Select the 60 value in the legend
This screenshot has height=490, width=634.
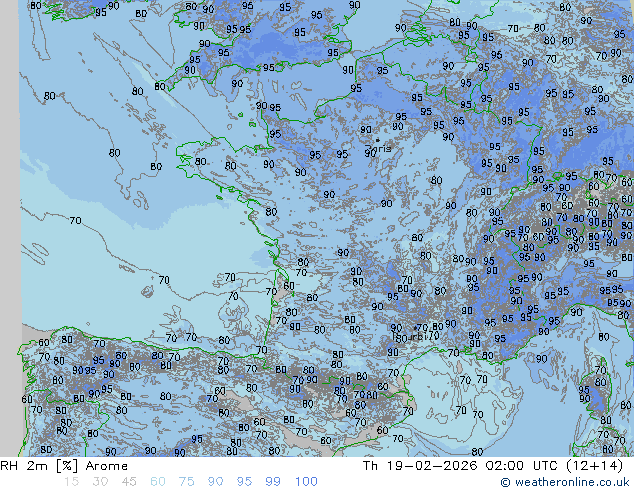coord(158,482)
